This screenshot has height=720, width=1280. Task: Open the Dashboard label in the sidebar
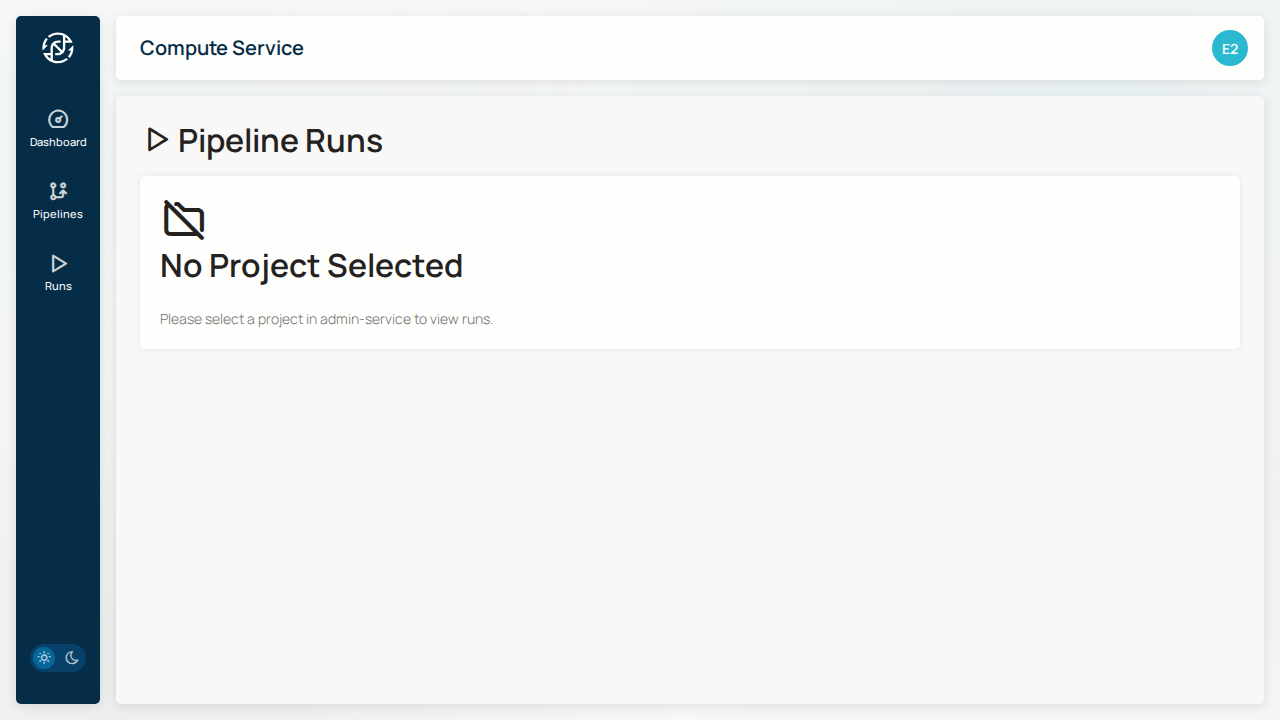pyautogui.click(x=58, y=142)
